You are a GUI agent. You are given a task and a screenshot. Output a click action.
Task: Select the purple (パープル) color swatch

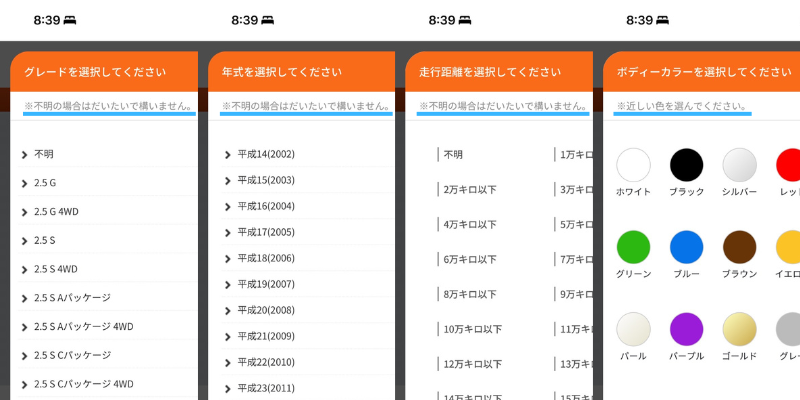686,329
